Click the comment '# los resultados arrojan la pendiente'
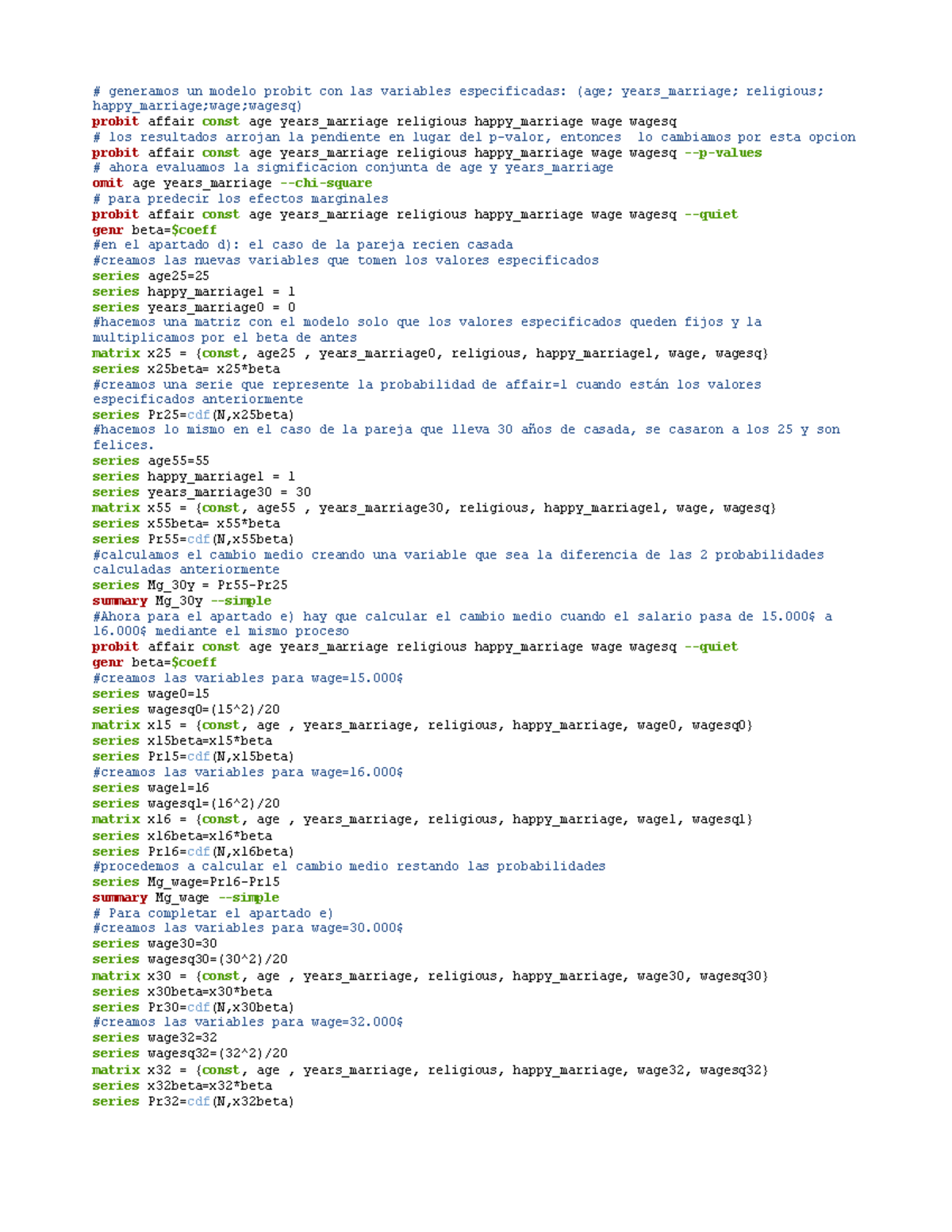952x1232 pixels. tap(474, 137)
